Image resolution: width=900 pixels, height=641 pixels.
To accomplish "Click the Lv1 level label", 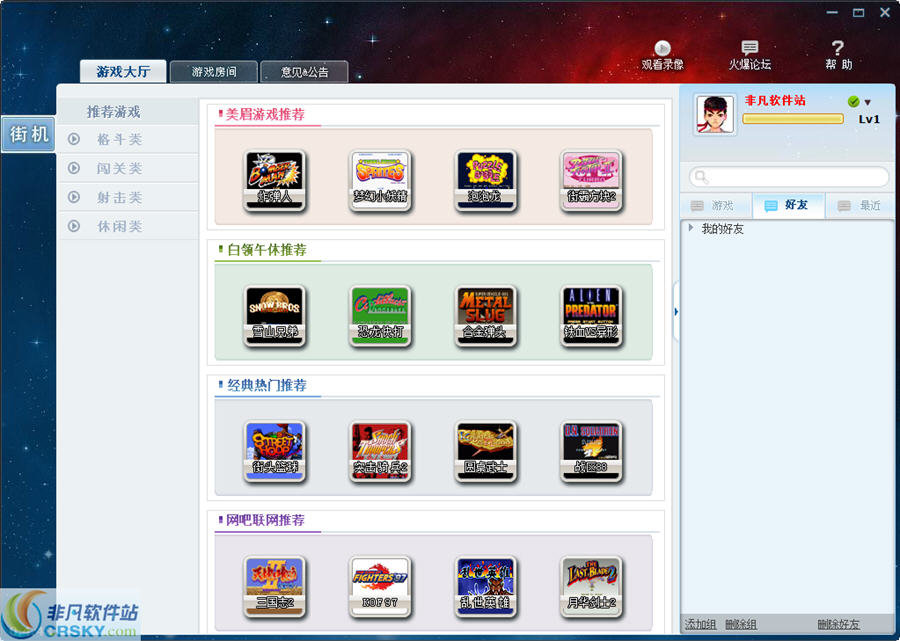I will pos(869,119).
